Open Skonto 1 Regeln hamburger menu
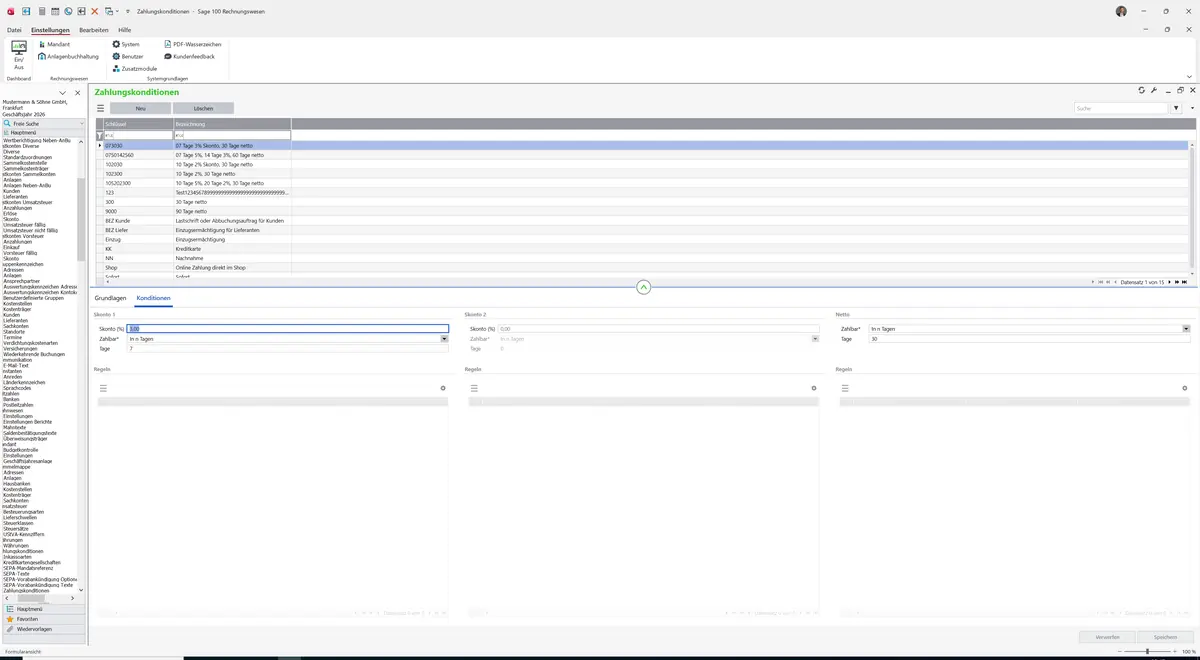This screenshot has height=660, width=1200. coord(102,388)
